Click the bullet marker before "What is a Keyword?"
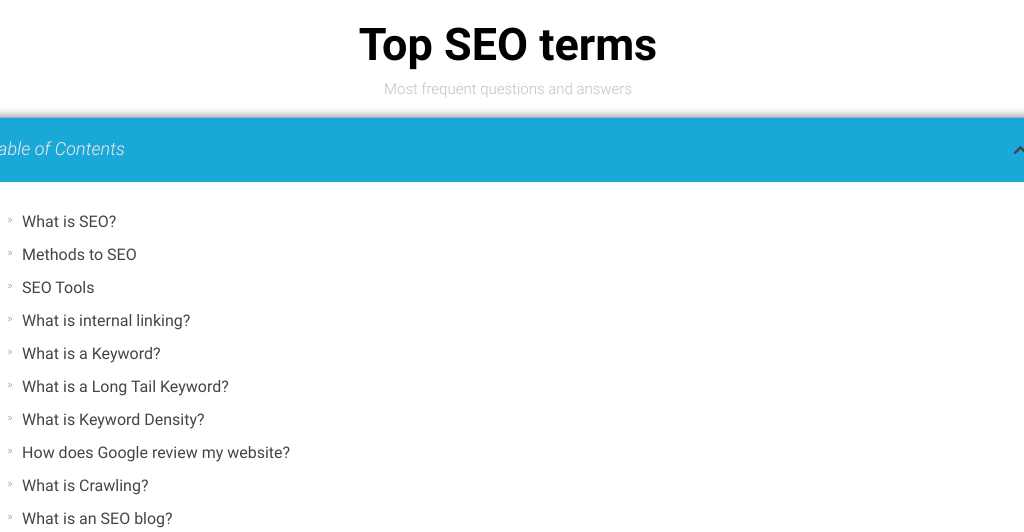Image resolution: width=1024 pixels, height=532 pixels. pyautogui.click(x=10, y=353)
